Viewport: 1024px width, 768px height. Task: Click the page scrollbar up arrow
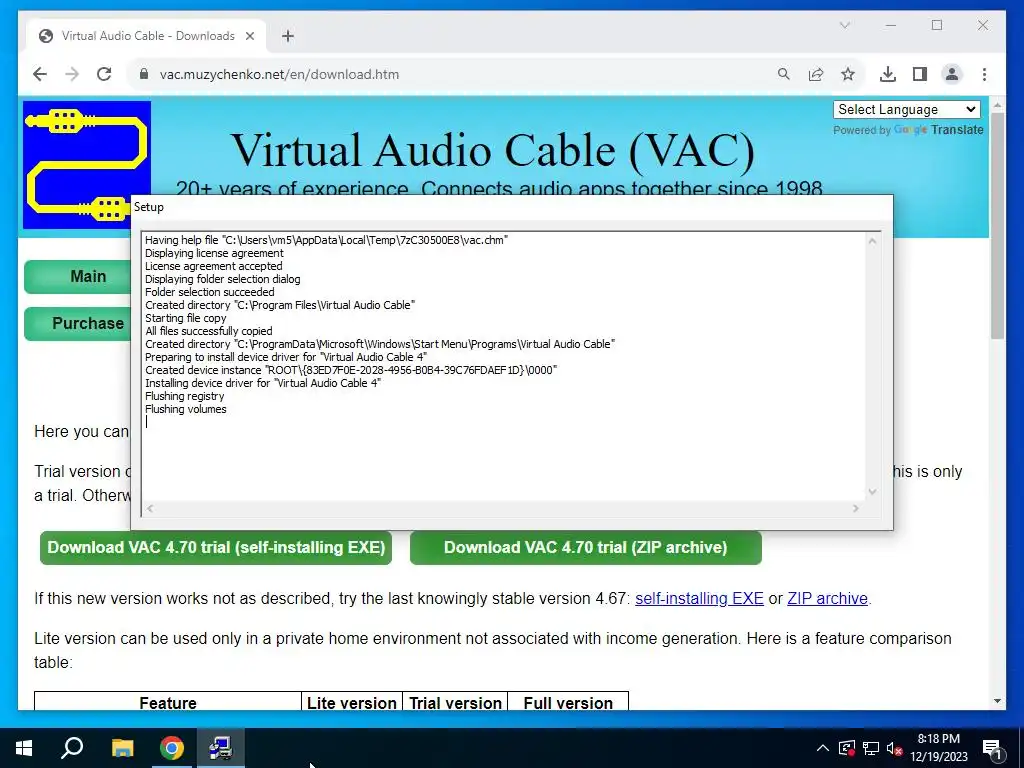coord(997,104)
